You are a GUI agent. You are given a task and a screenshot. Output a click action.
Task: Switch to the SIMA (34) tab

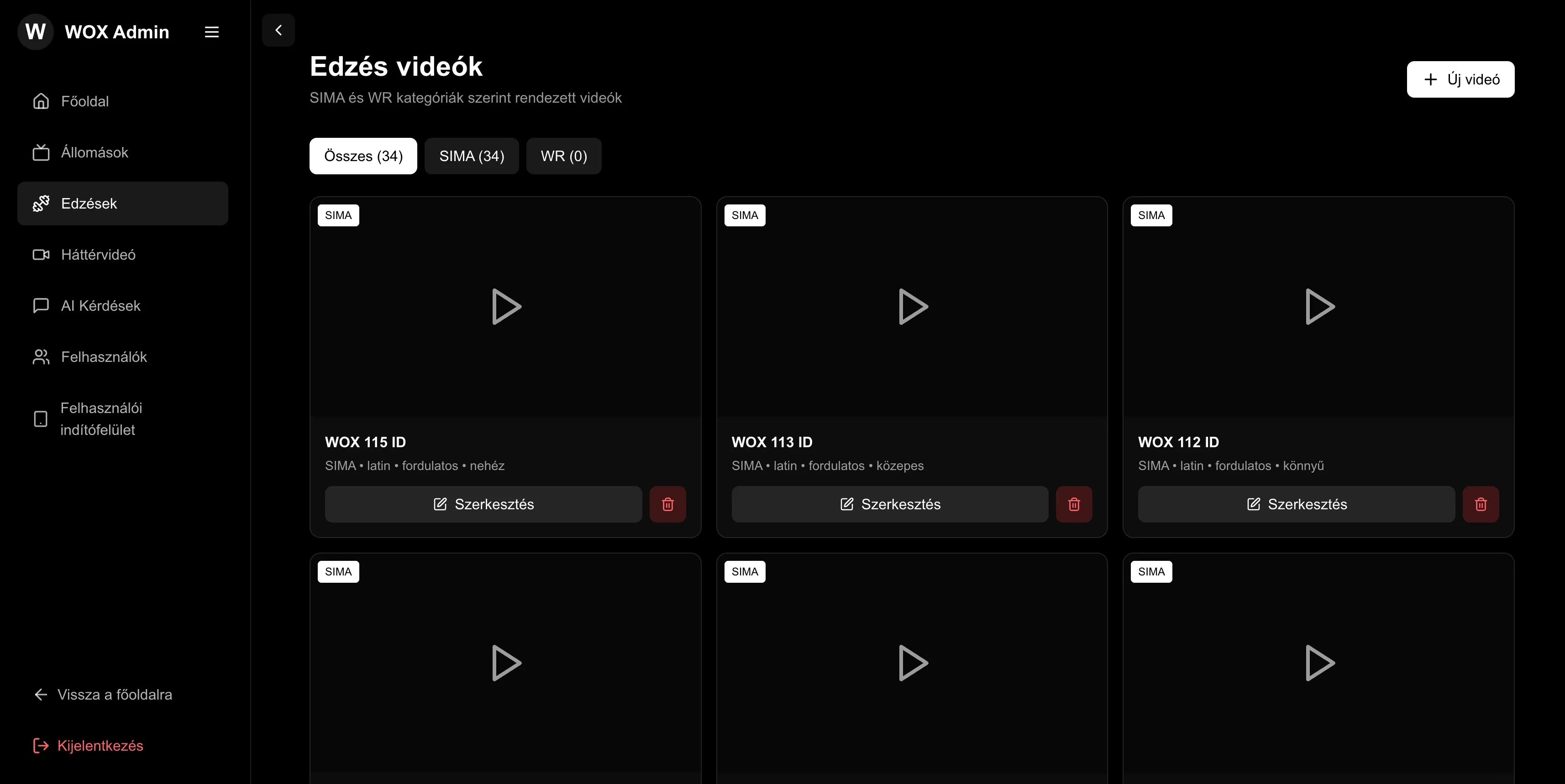click(x=472, y=156)
